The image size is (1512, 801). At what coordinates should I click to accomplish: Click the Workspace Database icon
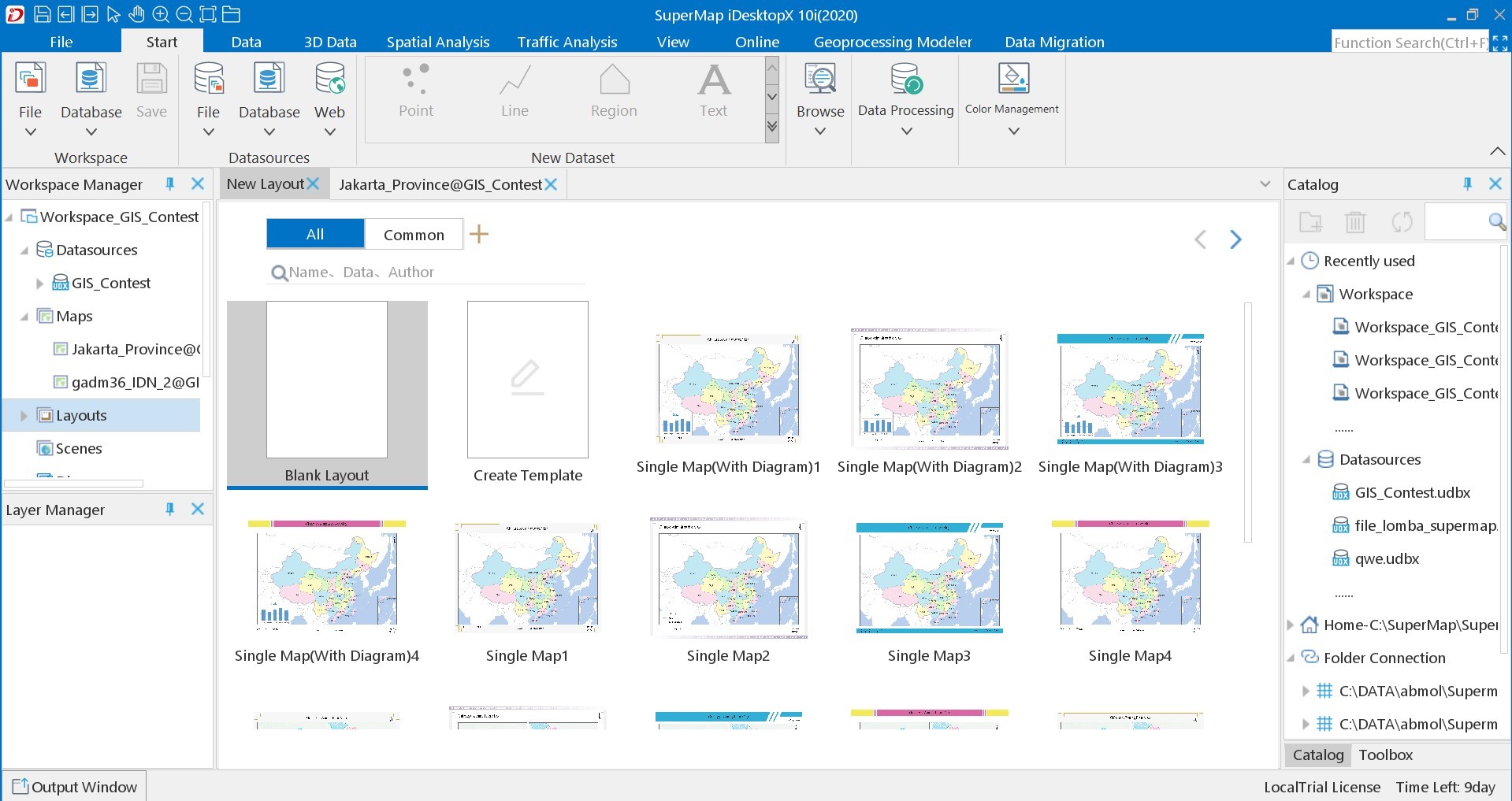tap(91, 80)
